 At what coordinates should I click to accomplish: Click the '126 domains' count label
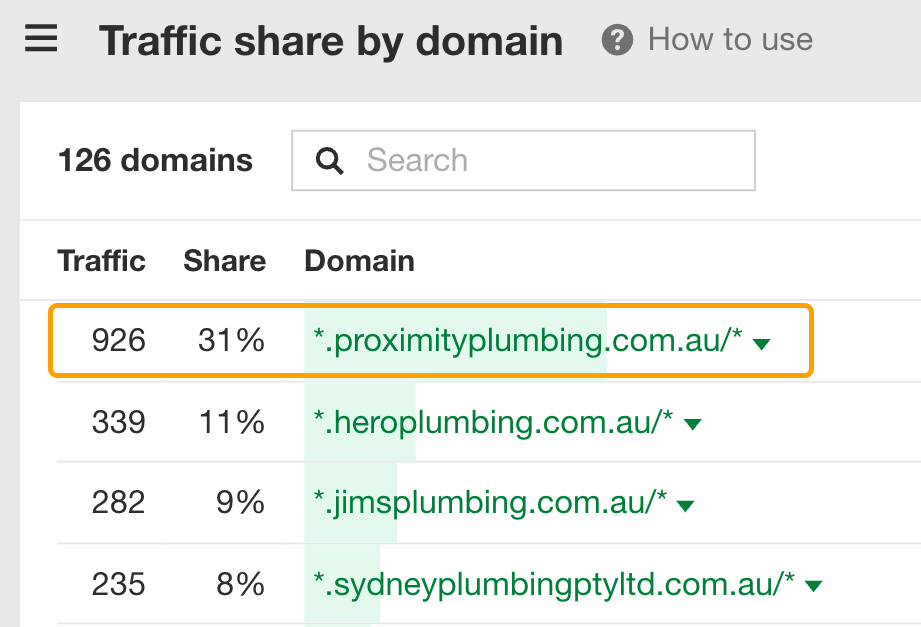[x=155, y=160]
